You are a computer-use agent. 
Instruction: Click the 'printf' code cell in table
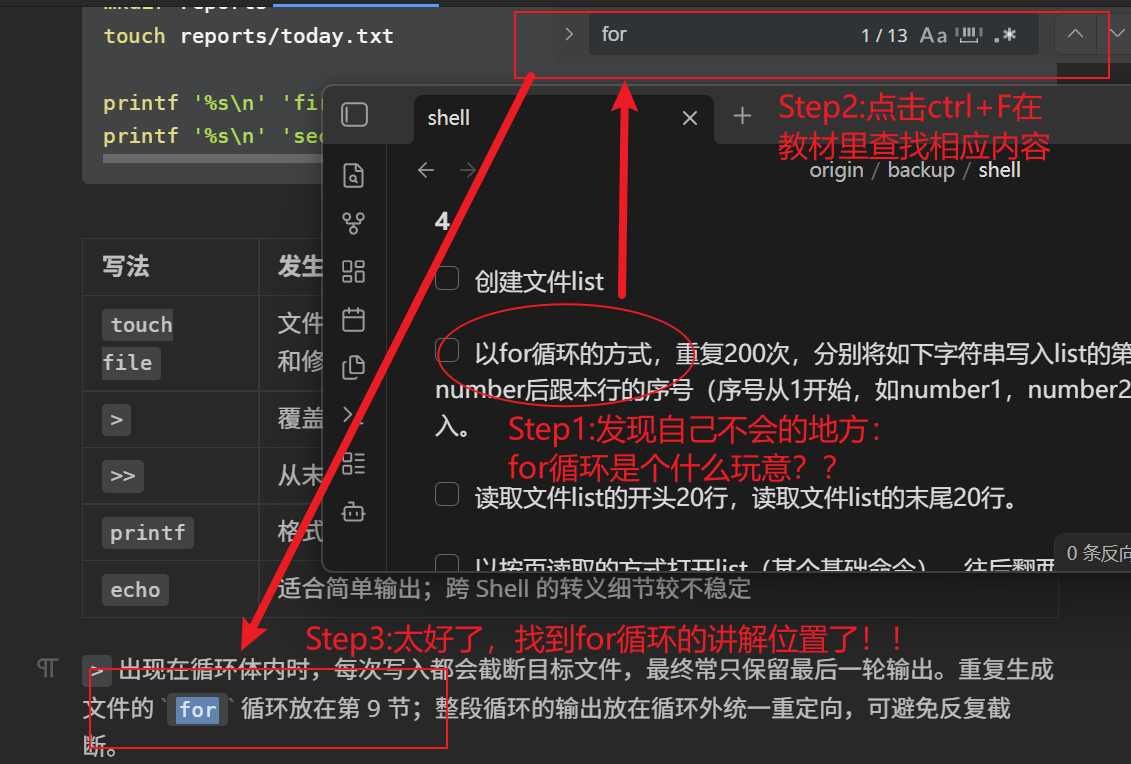point(148,533)
